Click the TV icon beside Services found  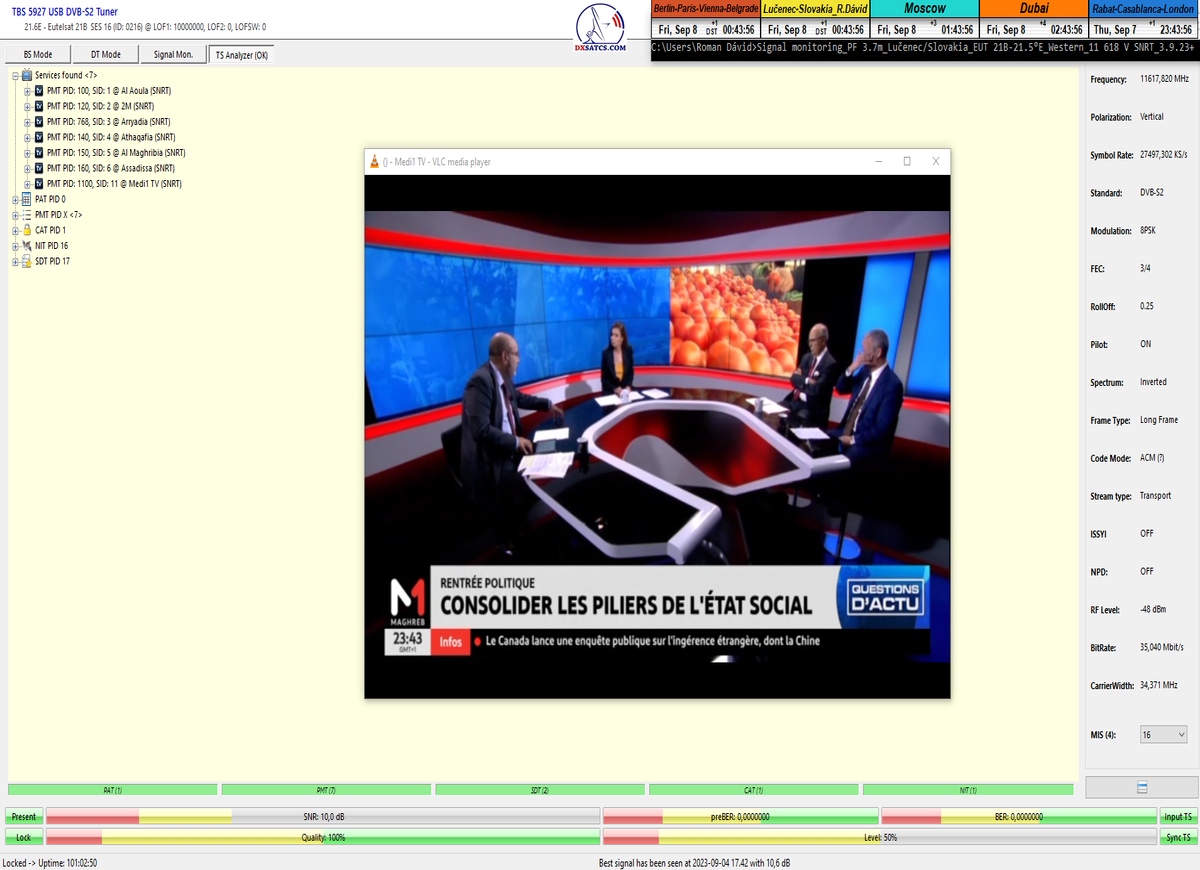tap(26, 75)
